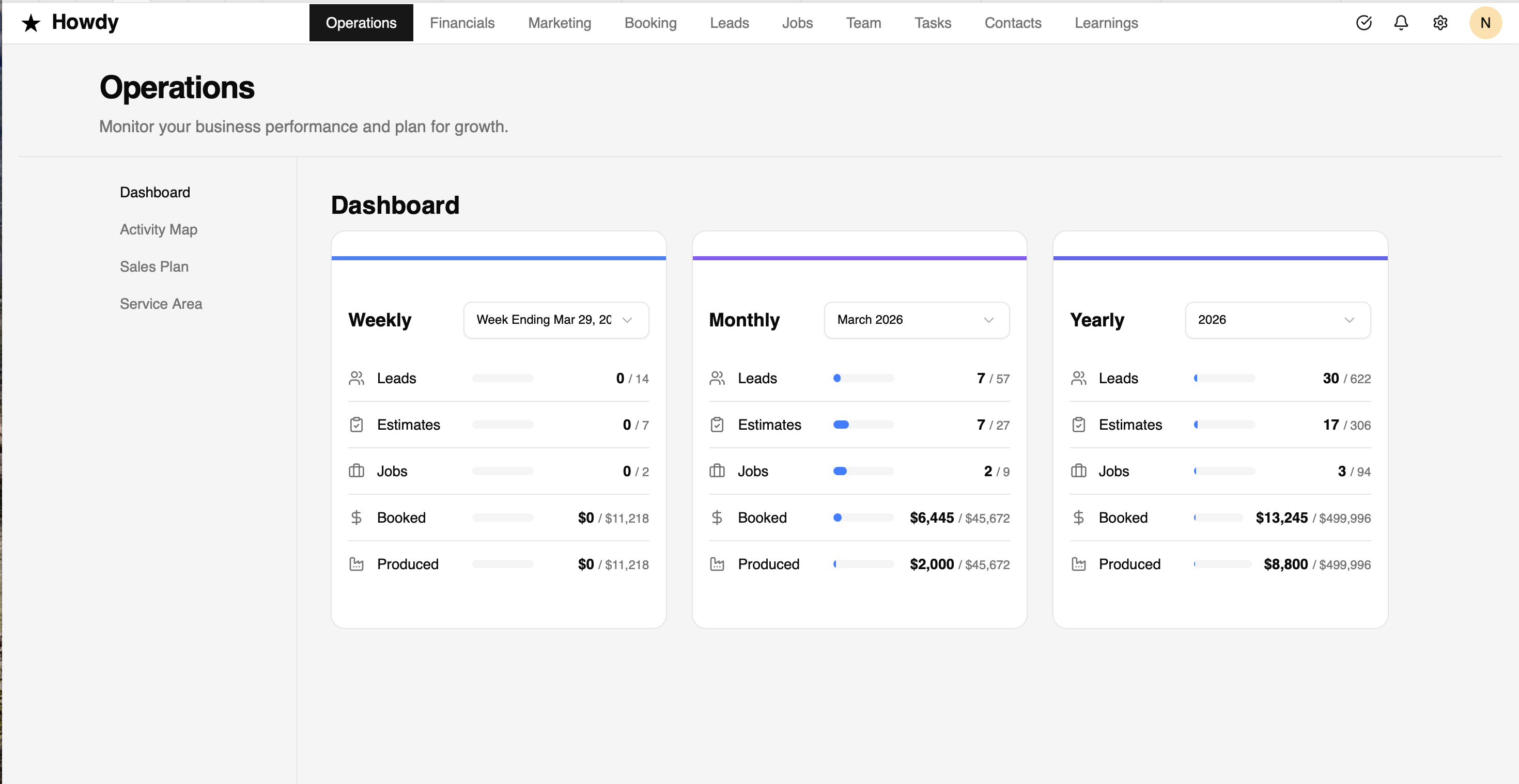Open the settings gear
Image resolution: width=1519 pixels, height=784 pixels.
[1440, 23]
